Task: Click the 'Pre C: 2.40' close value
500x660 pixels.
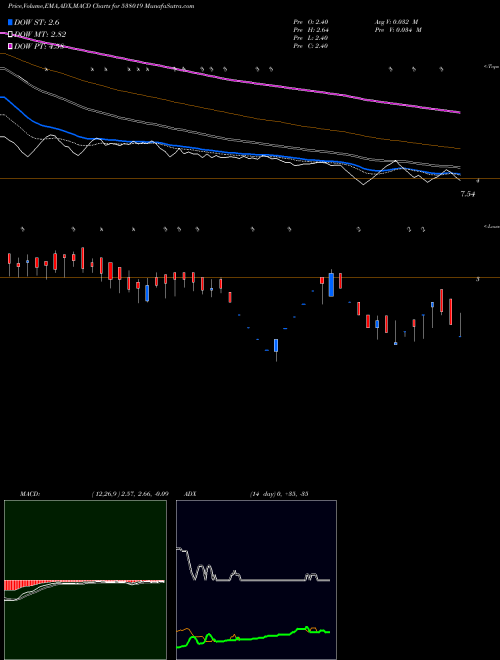Action: (x=311, y=46)
